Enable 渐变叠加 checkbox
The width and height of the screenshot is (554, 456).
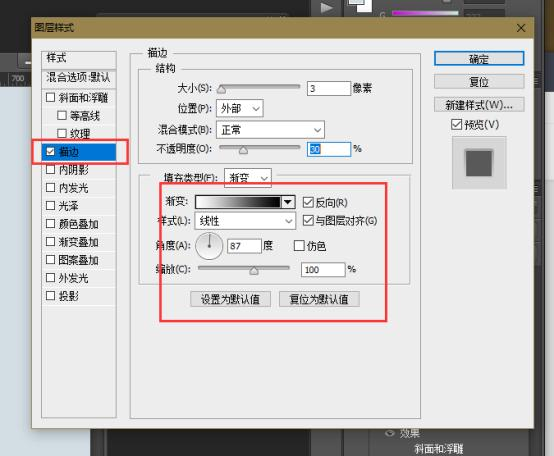click(x=51, y=242)
